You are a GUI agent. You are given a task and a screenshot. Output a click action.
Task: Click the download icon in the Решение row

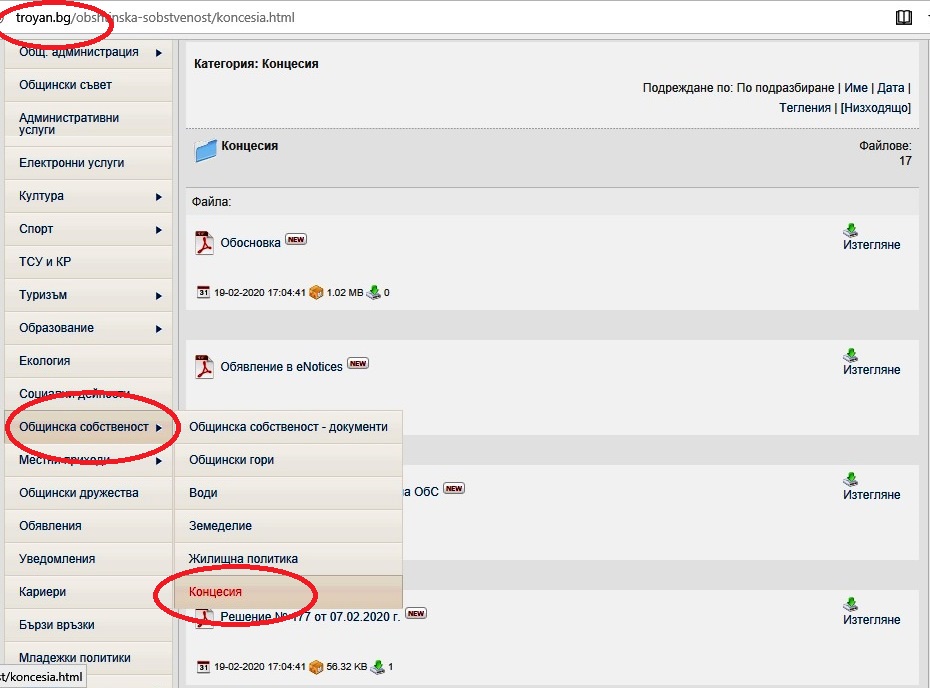click(851, 604)
